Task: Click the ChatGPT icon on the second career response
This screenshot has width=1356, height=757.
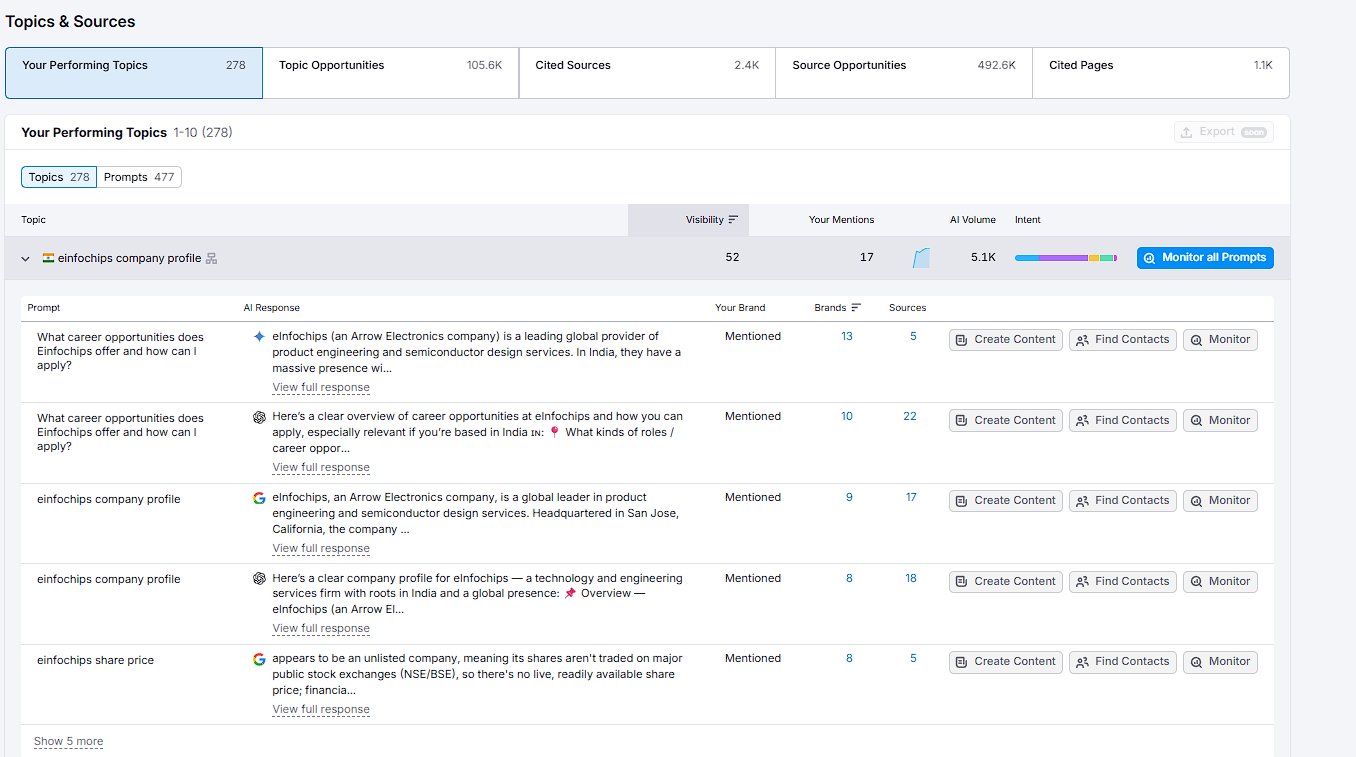Action: 258,416
